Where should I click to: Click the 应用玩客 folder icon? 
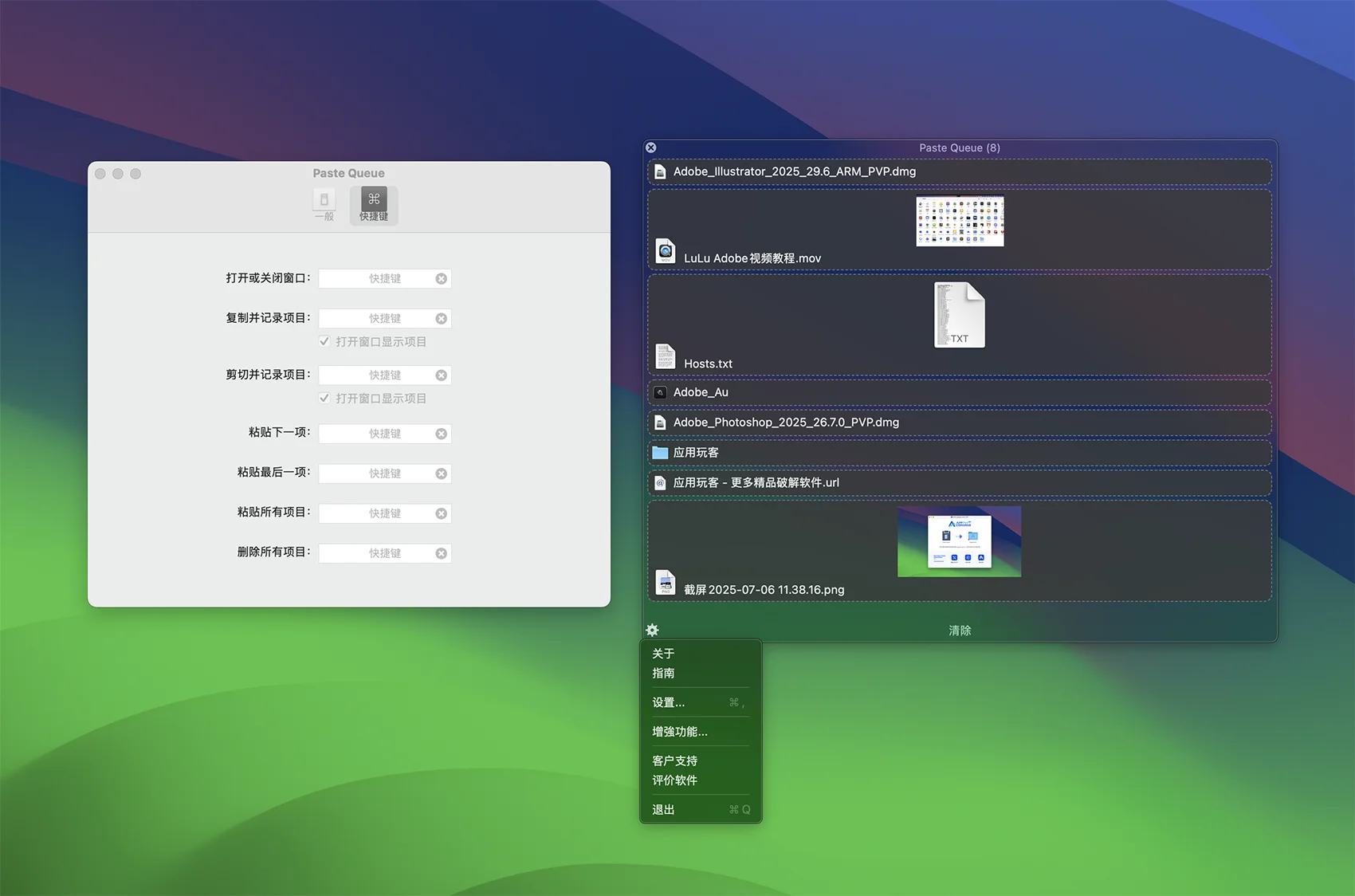660,453
